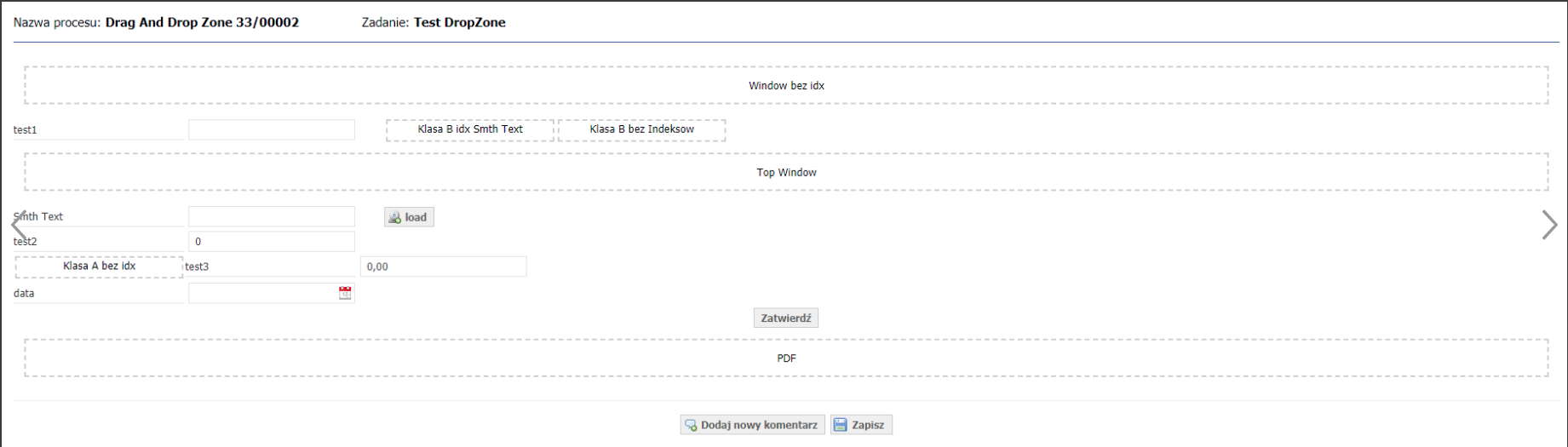Select the Window bez idx drop zone
The height and width of the screenshot is (447, 1568).
tap(786, 85)
